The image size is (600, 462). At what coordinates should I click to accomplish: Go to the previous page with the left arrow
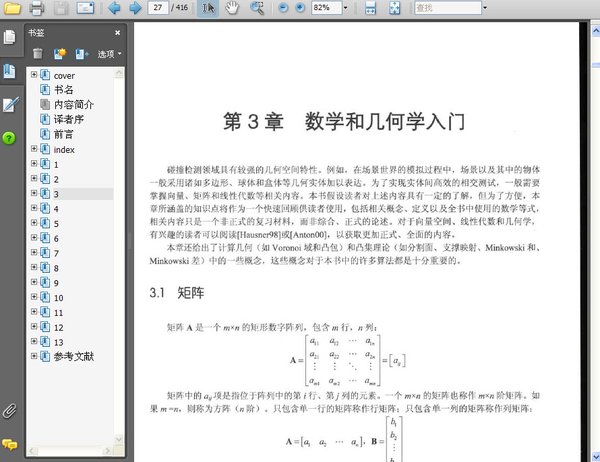tap(114, 8)
